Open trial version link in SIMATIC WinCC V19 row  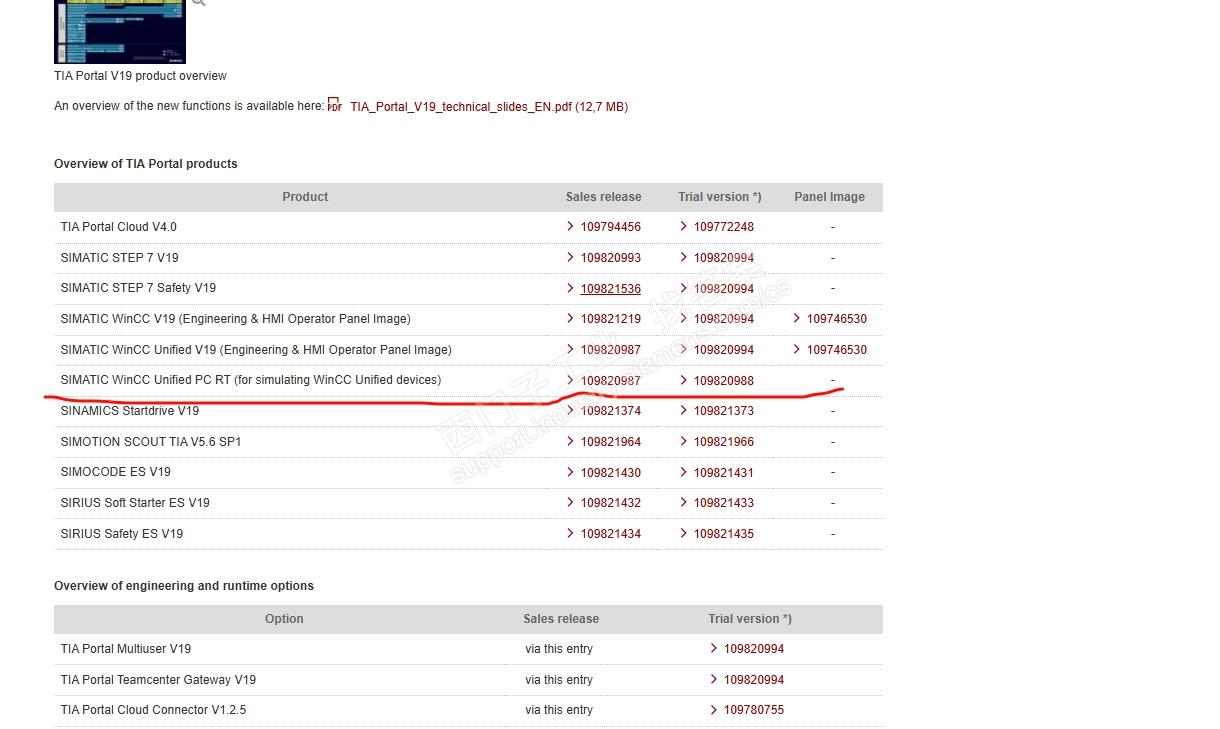click(x=724, y=319)
